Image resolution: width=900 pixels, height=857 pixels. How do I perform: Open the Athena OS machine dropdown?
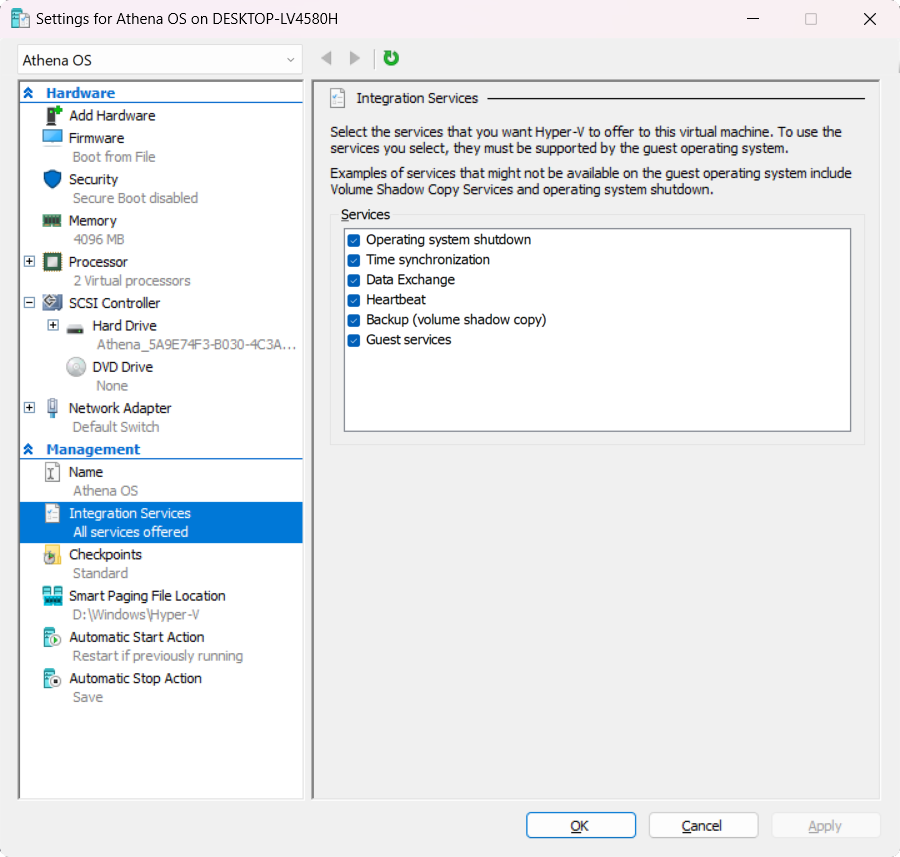point(292,59)
